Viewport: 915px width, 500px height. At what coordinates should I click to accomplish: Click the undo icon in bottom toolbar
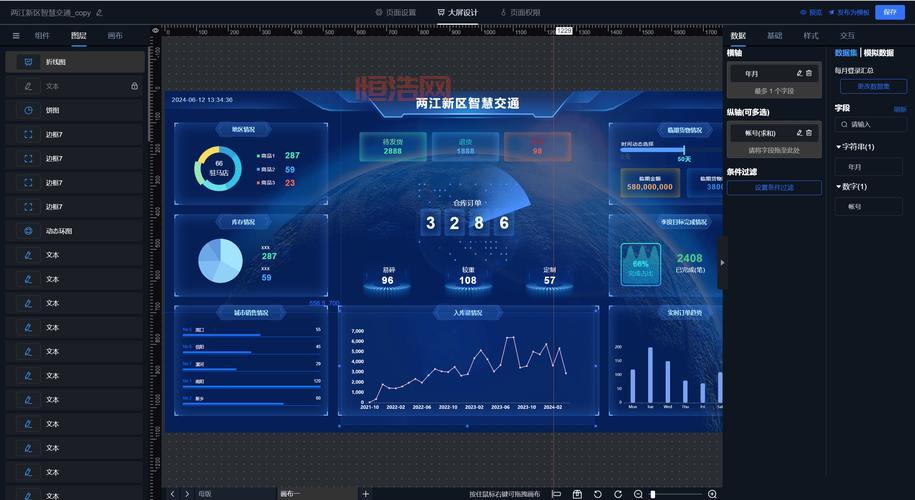597,494
